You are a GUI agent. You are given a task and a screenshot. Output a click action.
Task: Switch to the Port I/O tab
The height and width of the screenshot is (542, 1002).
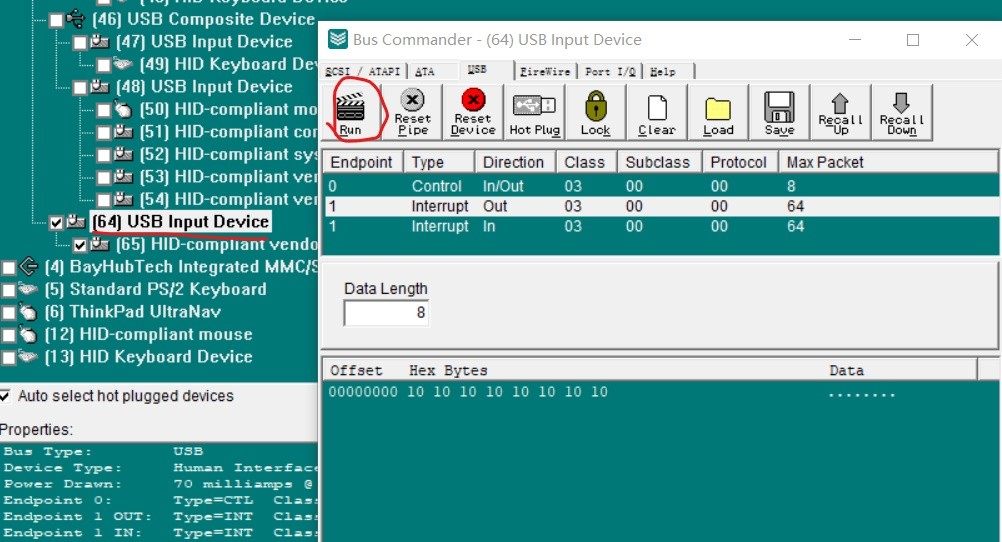(x=611, y=72)
